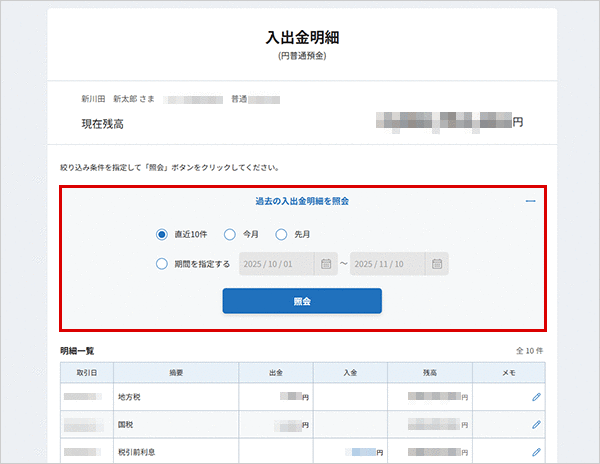Edit memo for the 地方税 row

coord(536,397)
